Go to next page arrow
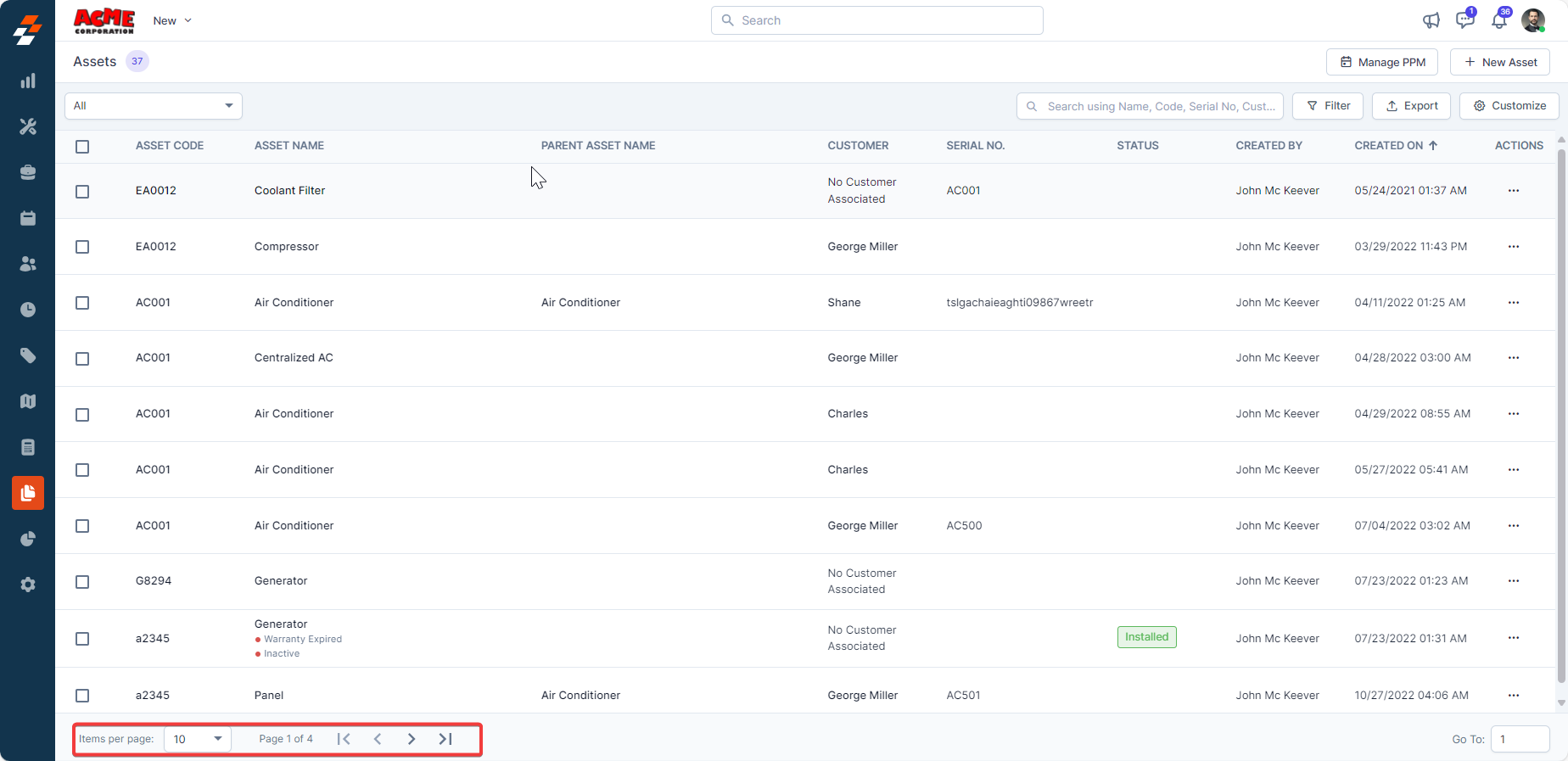This screenshot has height=761, width=1568. tap(412, 739)
